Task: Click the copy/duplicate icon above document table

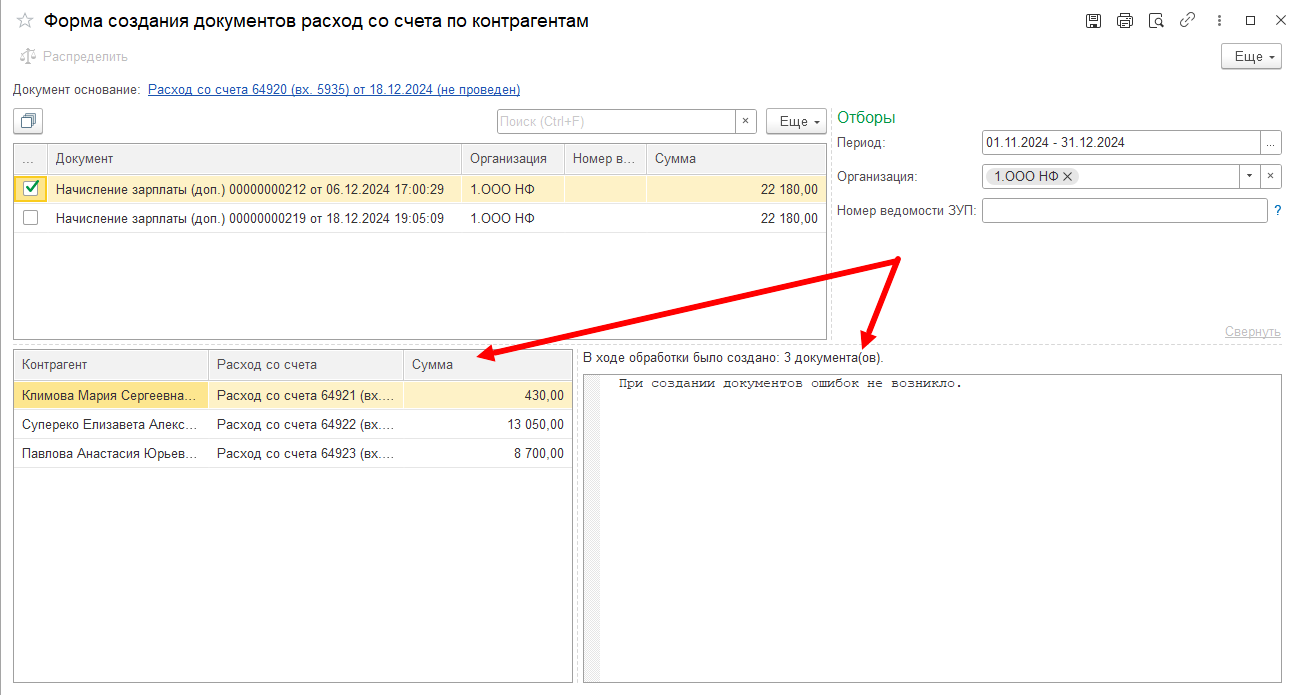Action: (28, 121)
